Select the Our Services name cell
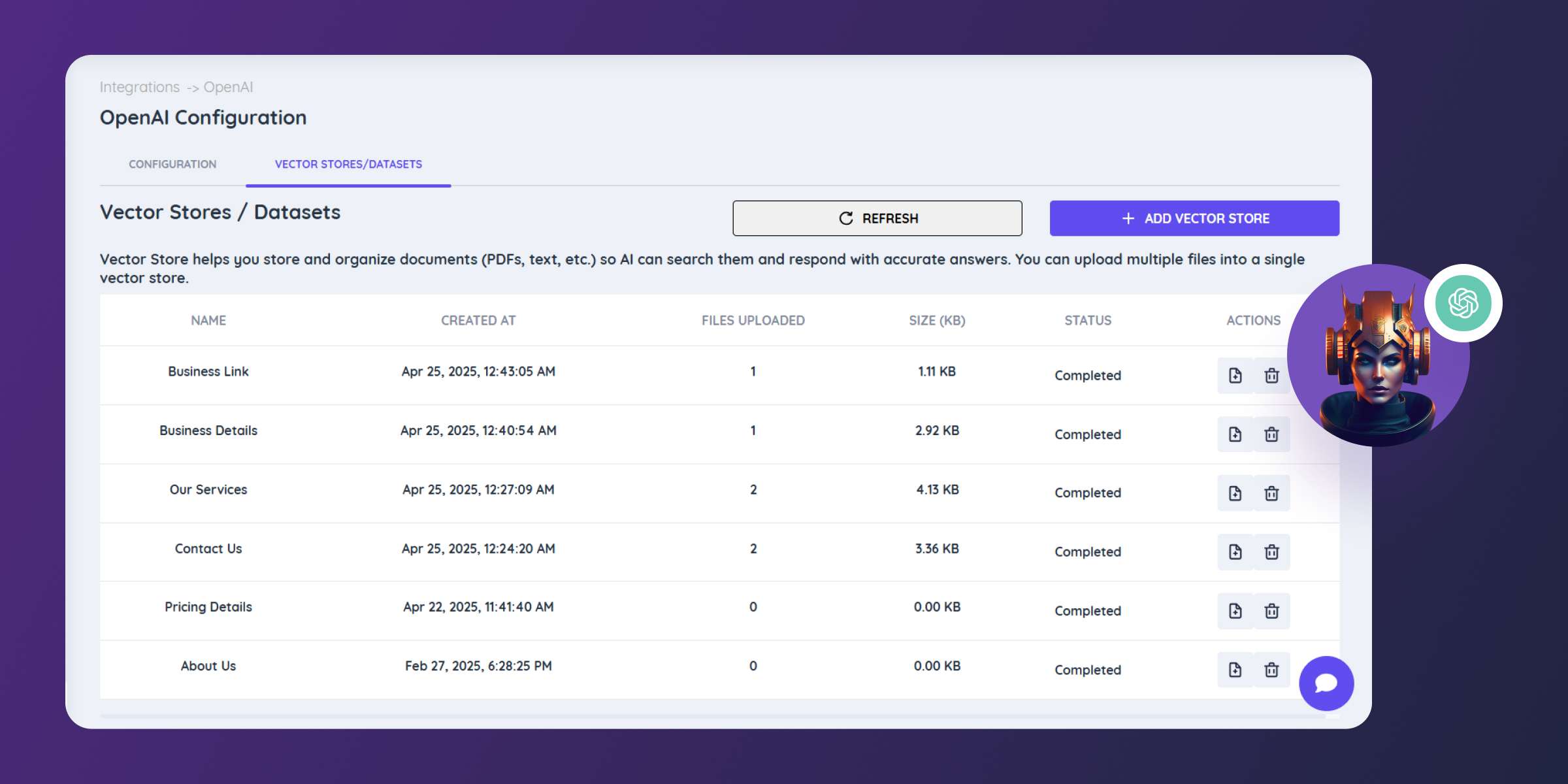1568x784 pixels. (208, 489)
